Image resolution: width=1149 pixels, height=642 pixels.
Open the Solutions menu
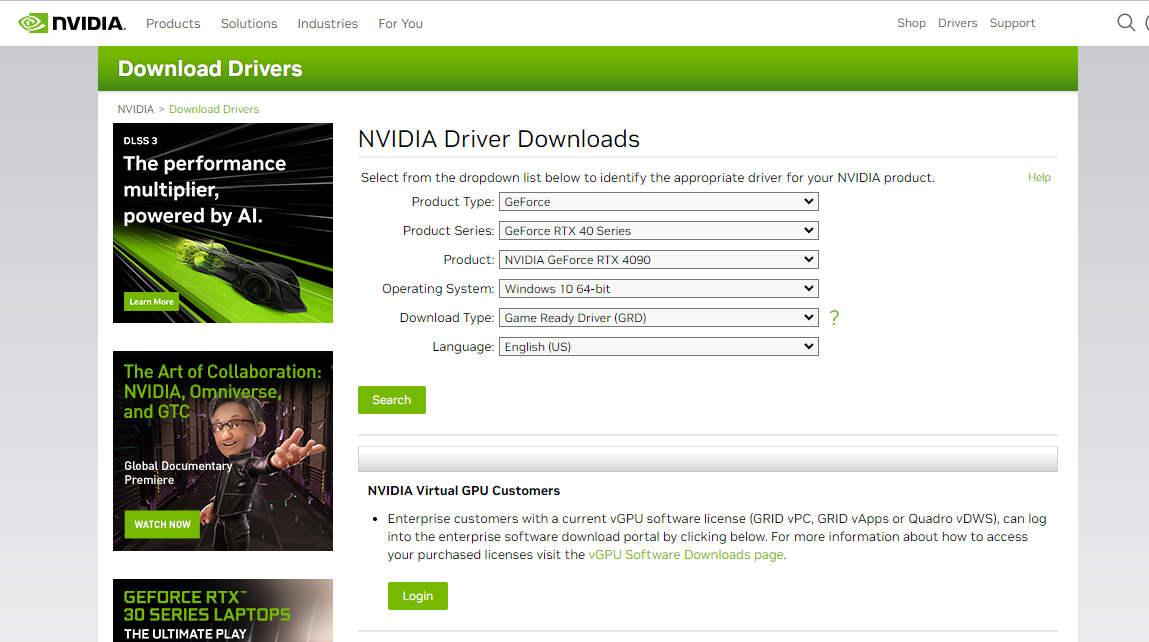point(249,23)
